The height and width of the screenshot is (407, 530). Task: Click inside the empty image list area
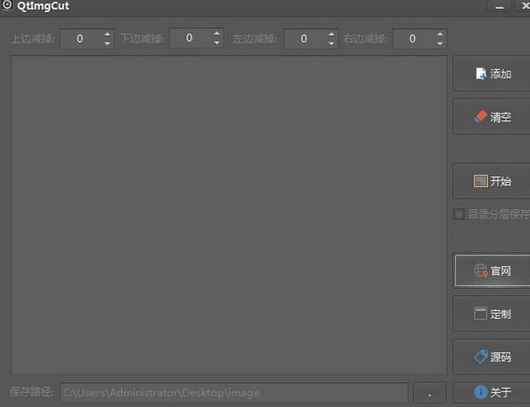[x=228, y=215]
